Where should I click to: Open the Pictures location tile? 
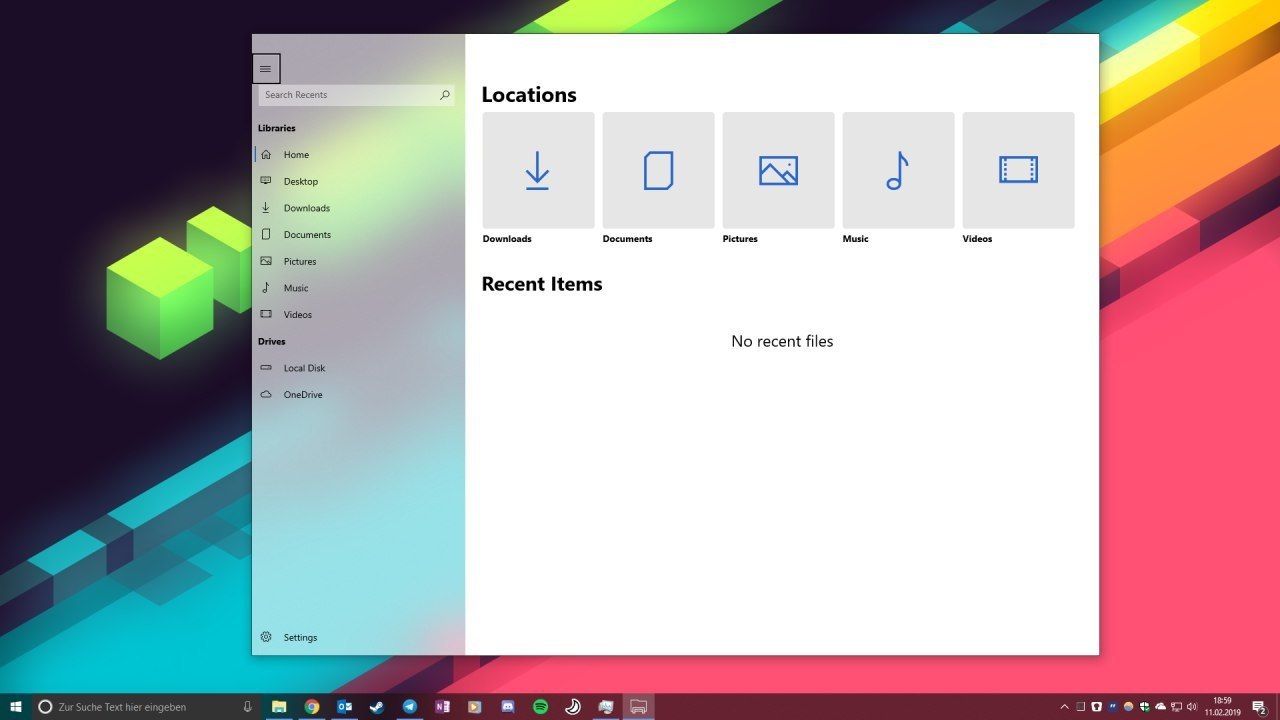coord(778,170)
